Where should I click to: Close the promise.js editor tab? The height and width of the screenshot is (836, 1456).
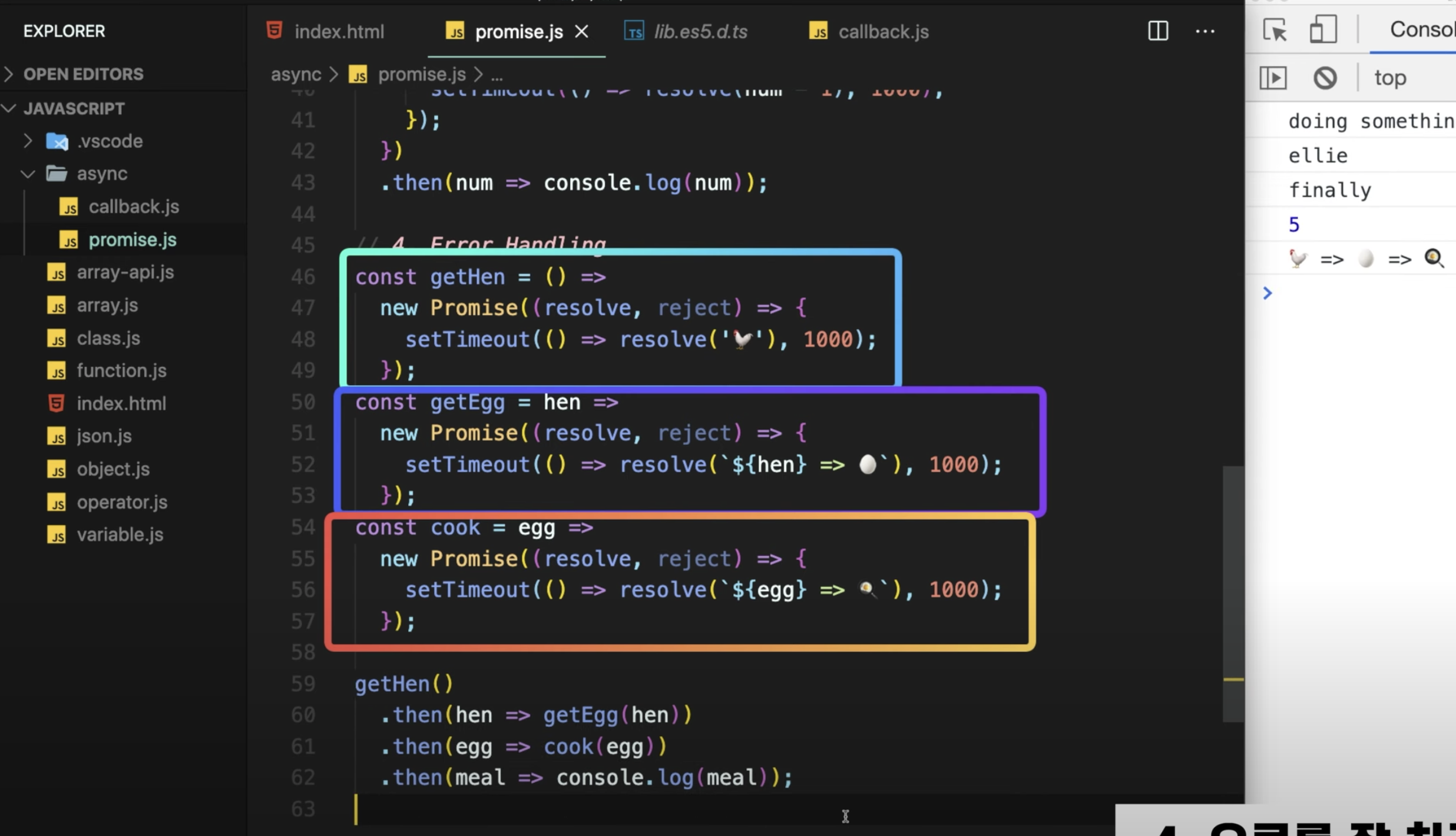581,31
